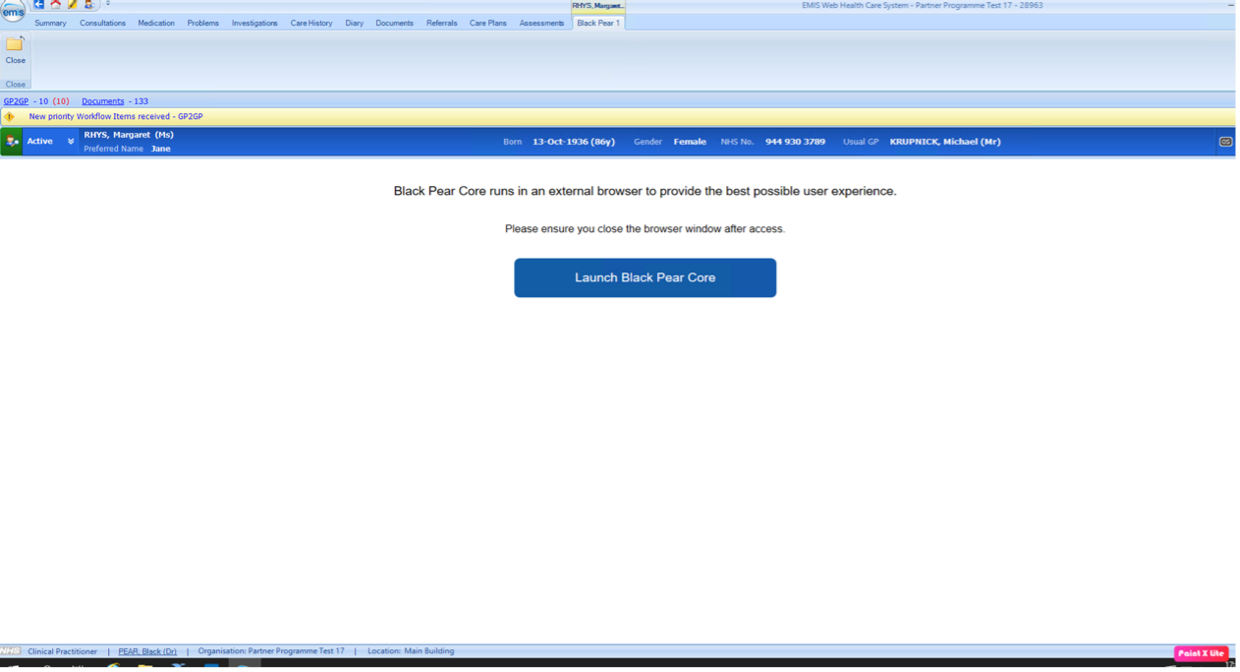Click the Active patient status label

[x=40, y=142]
